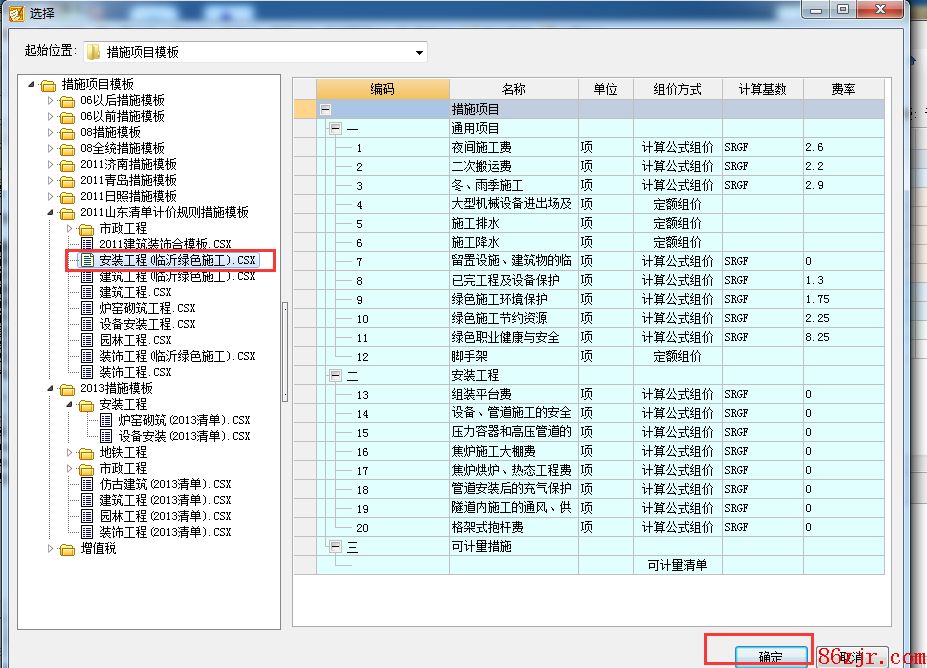This screenshot has height=668, width=927.
Task: Click the 地铁工程 folder icon
Action: 87,452
